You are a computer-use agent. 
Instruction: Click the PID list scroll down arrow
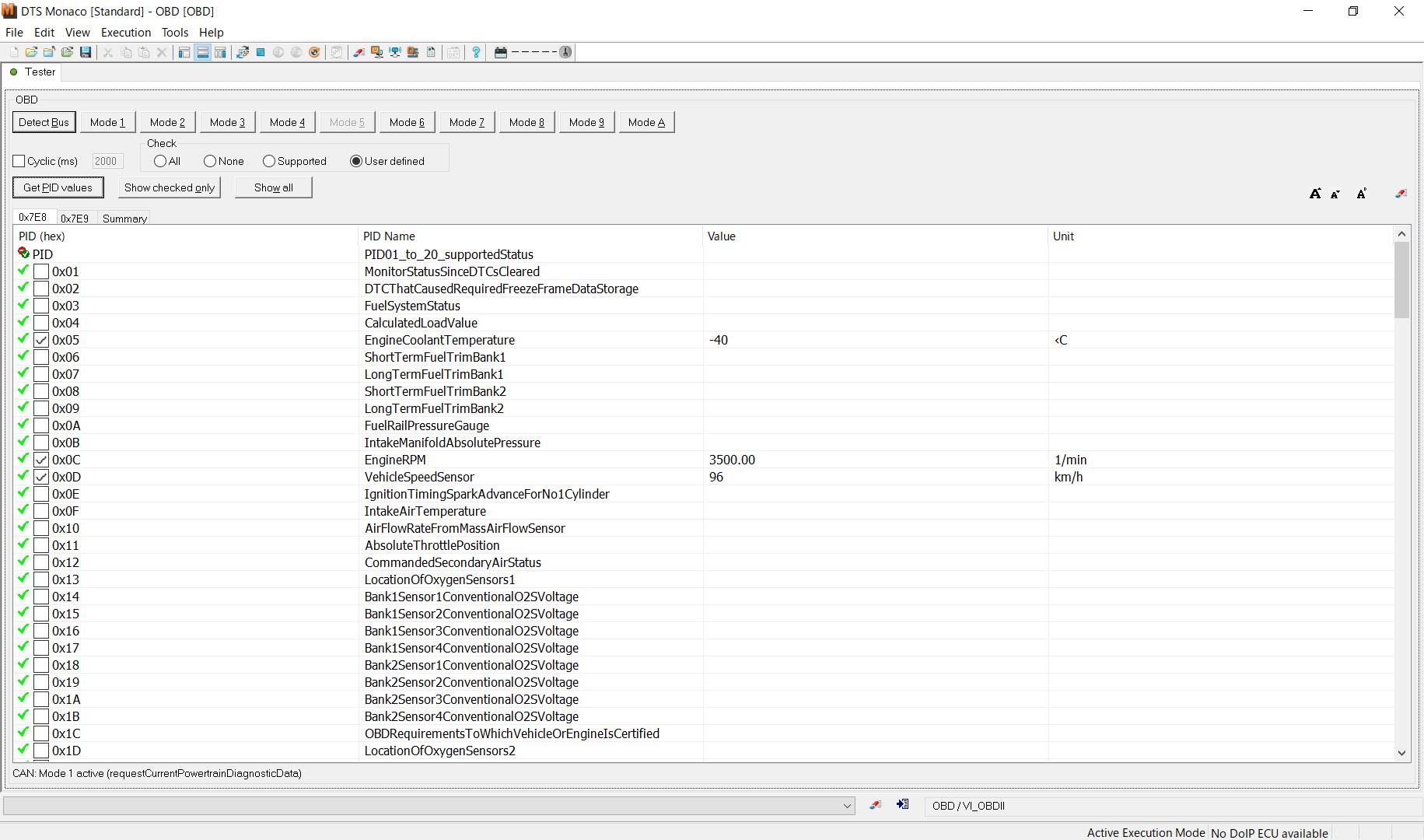[1401, 752]
